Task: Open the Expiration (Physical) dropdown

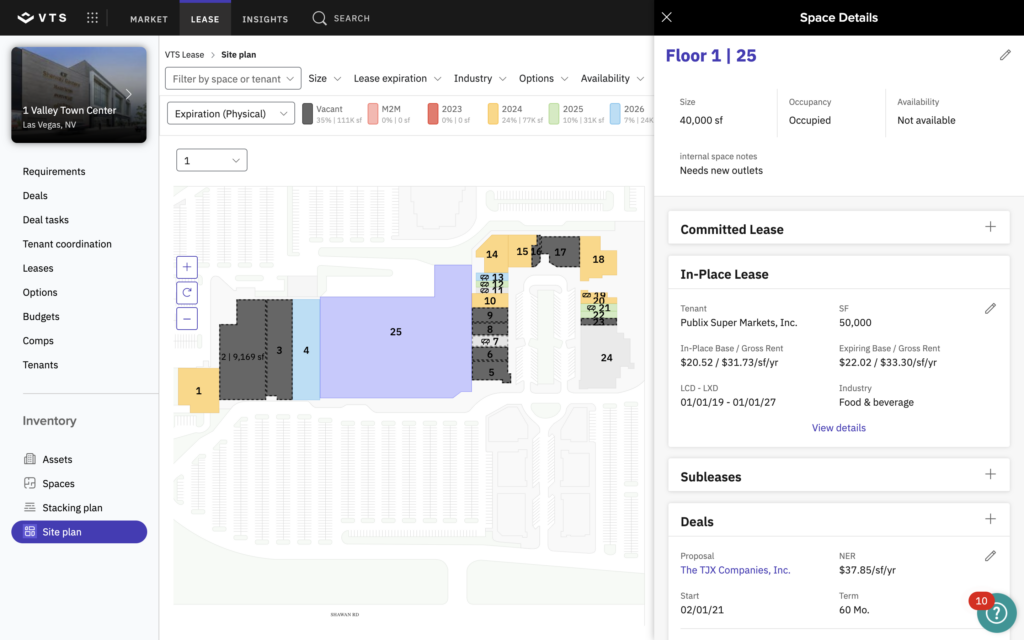Action: click(231, 114)
